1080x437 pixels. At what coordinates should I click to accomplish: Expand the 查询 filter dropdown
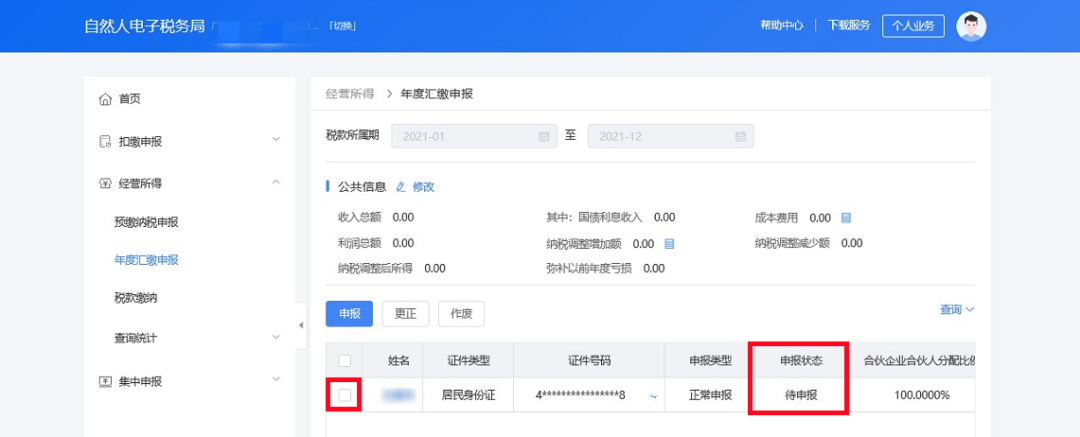point(957,310)
